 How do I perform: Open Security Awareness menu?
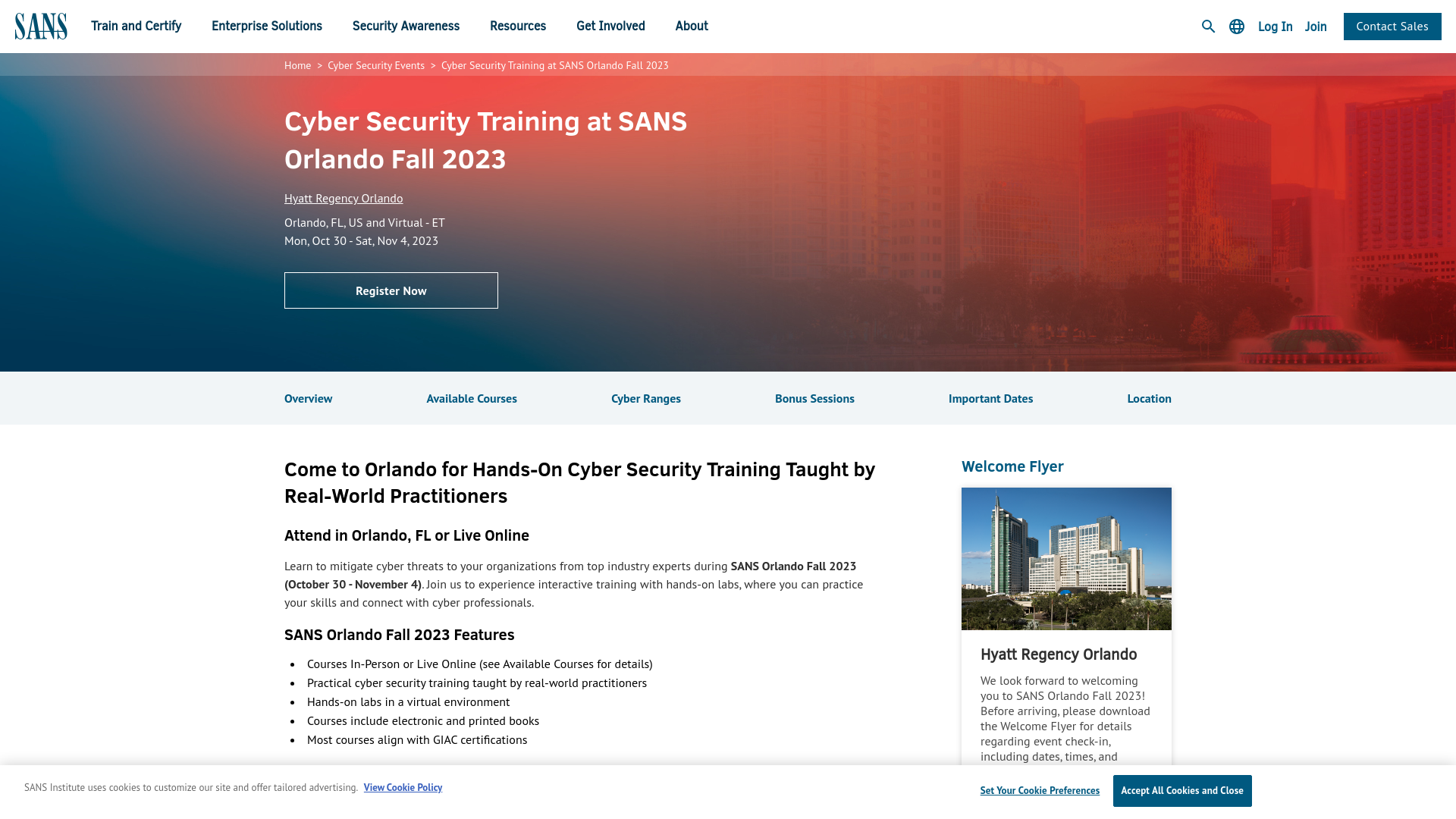coord(406,26)
